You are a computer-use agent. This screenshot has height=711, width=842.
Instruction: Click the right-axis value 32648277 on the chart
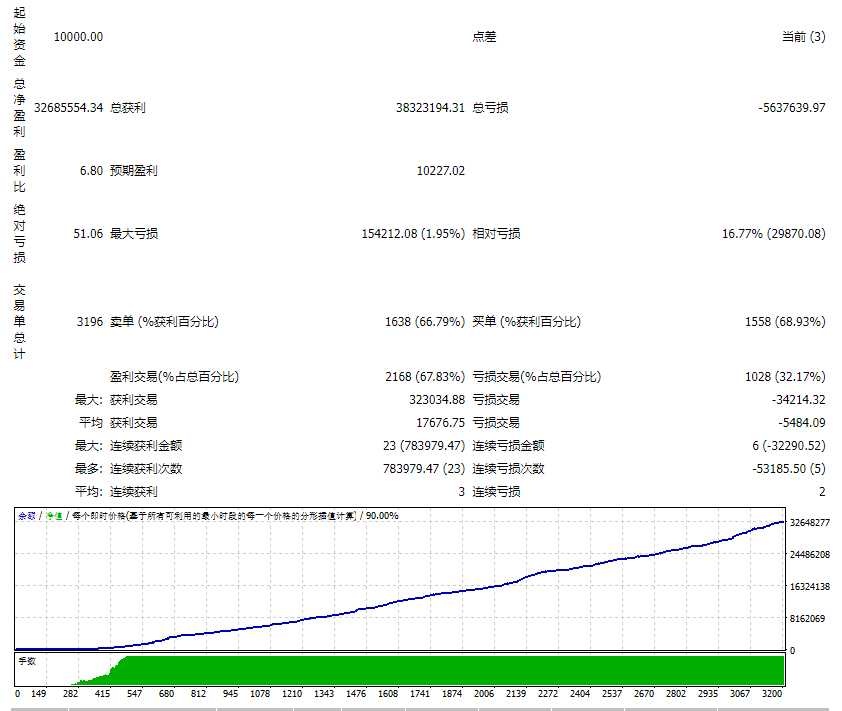(810, 521)
